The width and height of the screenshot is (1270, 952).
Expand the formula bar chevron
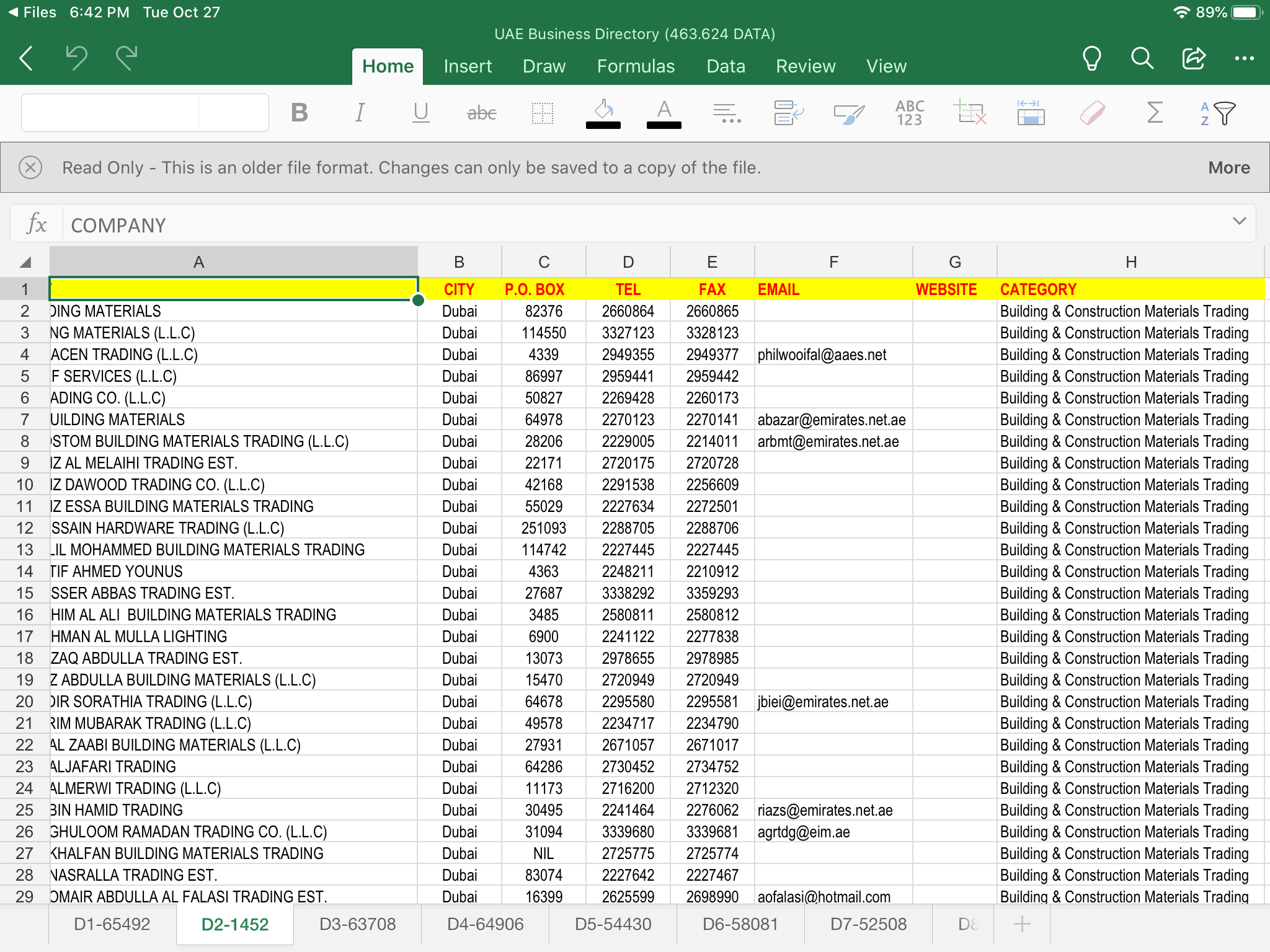pos(1238,222)
